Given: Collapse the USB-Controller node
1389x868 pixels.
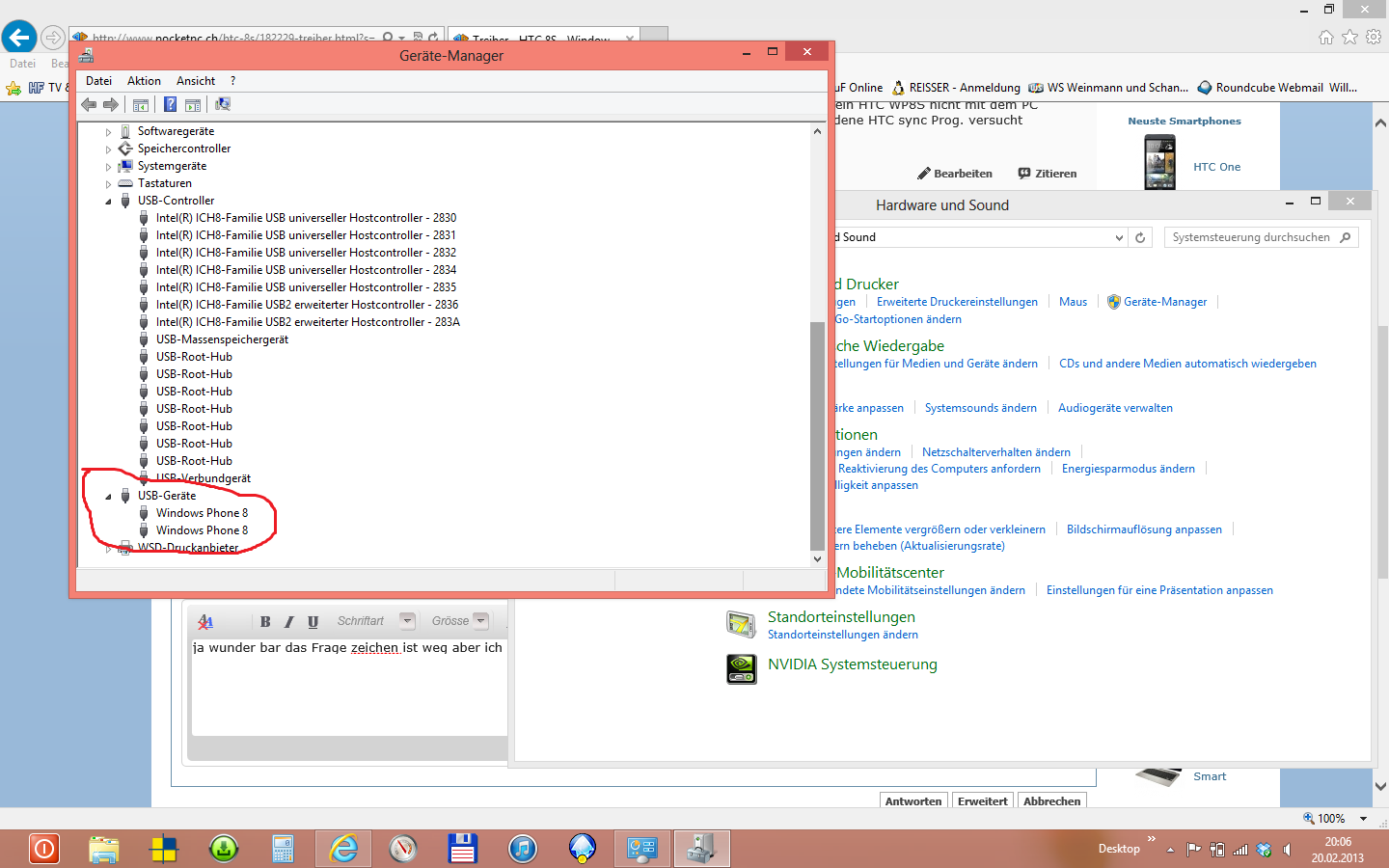Looking at the screenshot, I should (x=108, y=202).
